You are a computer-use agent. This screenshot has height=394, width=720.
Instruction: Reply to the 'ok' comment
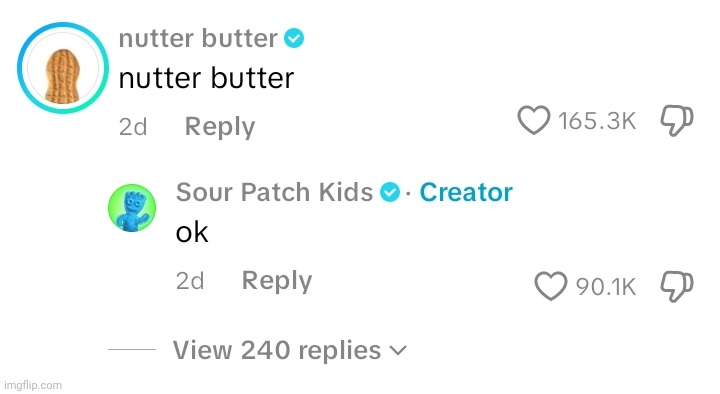click(x=277, y=281)
